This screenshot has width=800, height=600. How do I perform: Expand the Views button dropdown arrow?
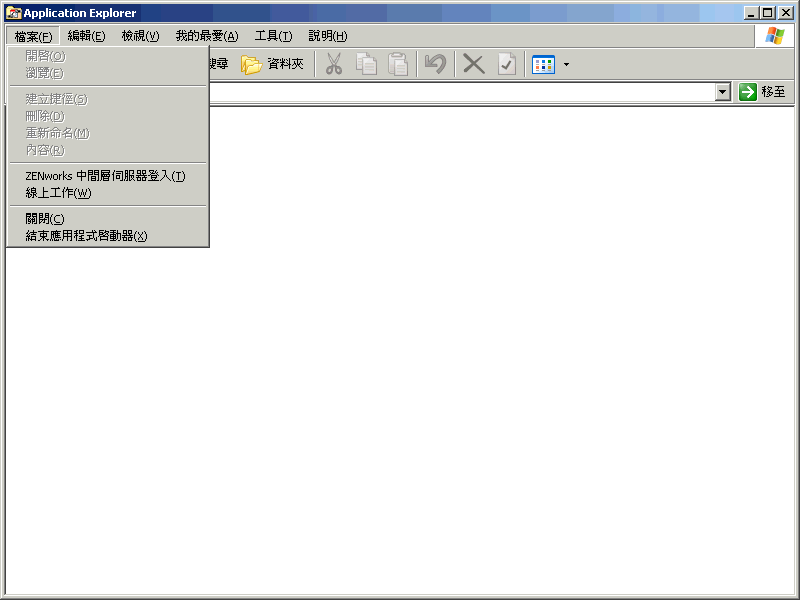click(x=566, y=65)
